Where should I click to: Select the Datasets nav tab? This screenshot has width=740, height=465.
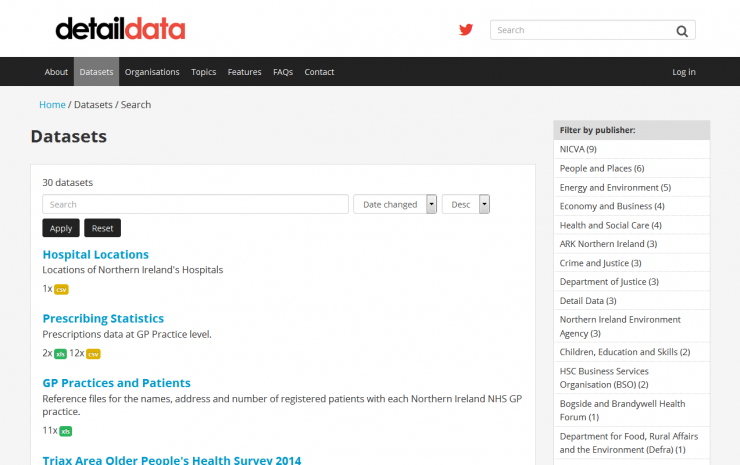[x=96, y=72]
